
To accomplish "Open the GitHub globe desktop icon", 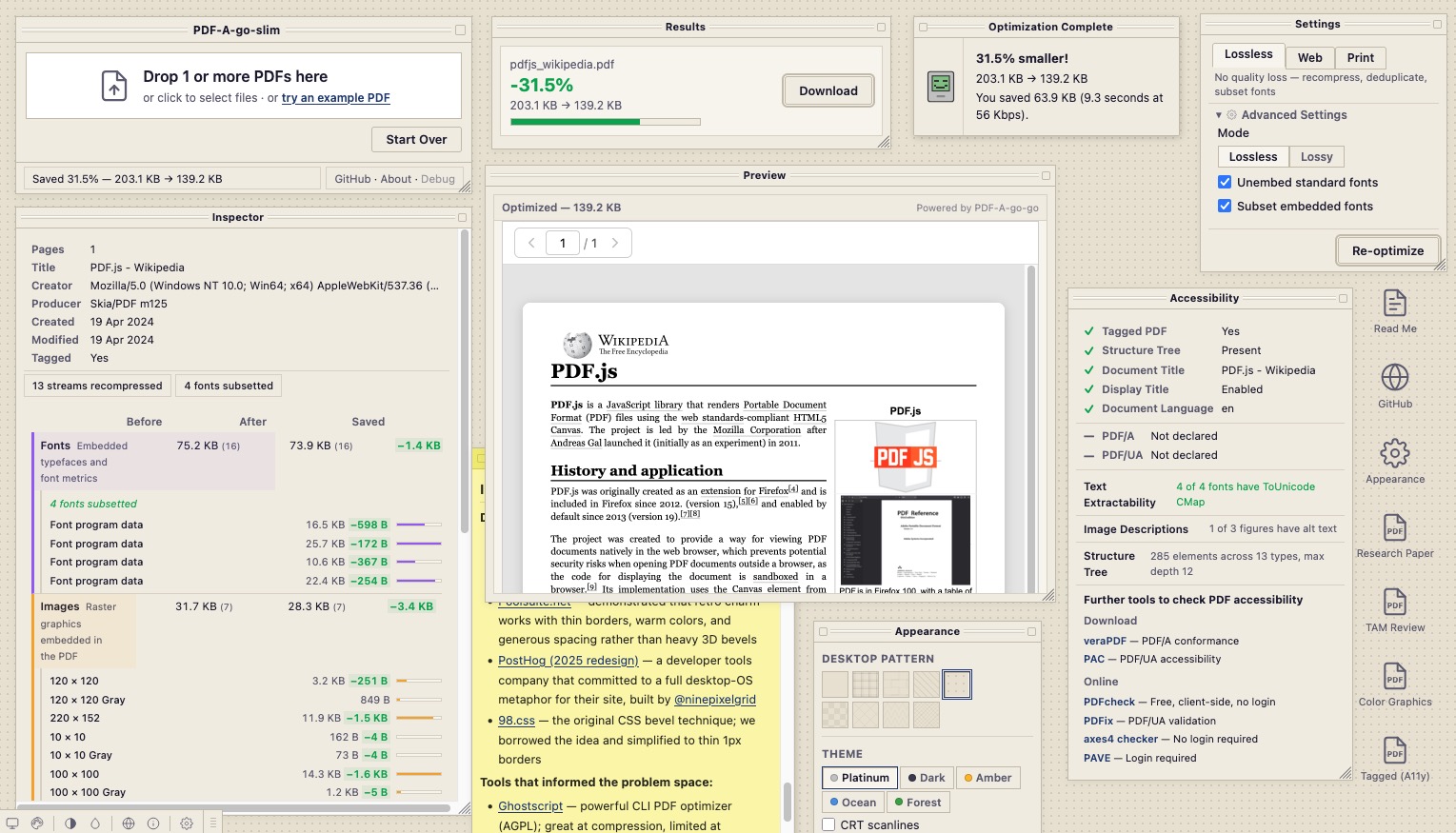I will point(1395,386).
